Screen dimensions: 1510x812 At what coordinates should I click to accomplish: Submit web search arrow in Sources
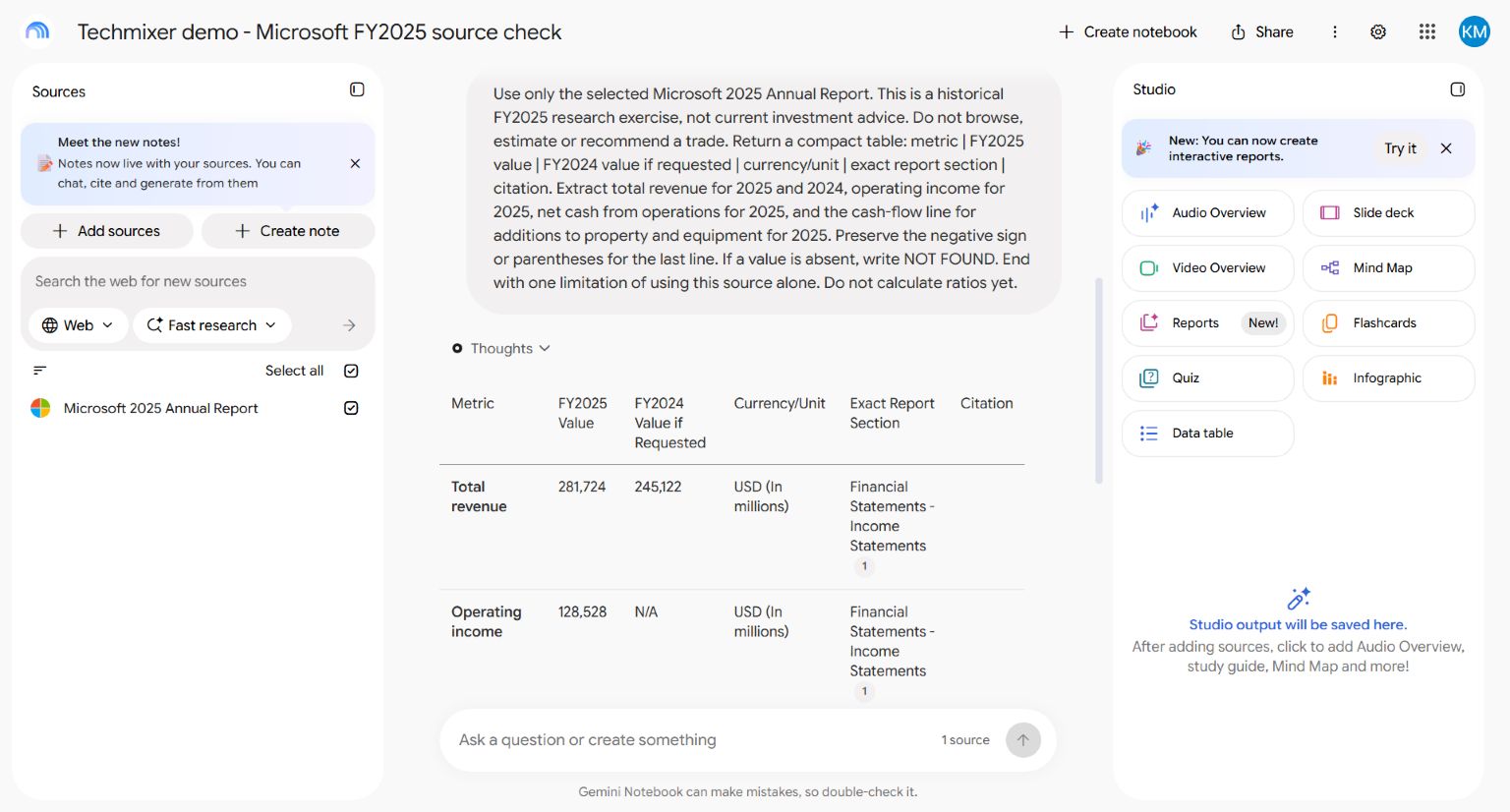349,325
